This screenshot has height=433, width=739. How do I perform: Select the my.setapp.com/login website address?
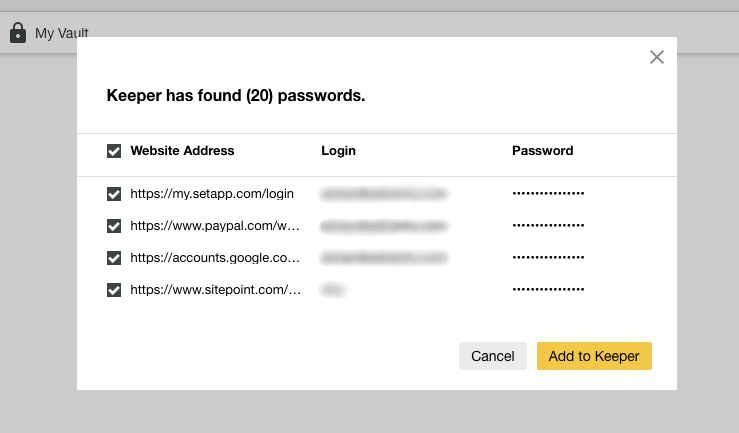click(x=212, y=194)
